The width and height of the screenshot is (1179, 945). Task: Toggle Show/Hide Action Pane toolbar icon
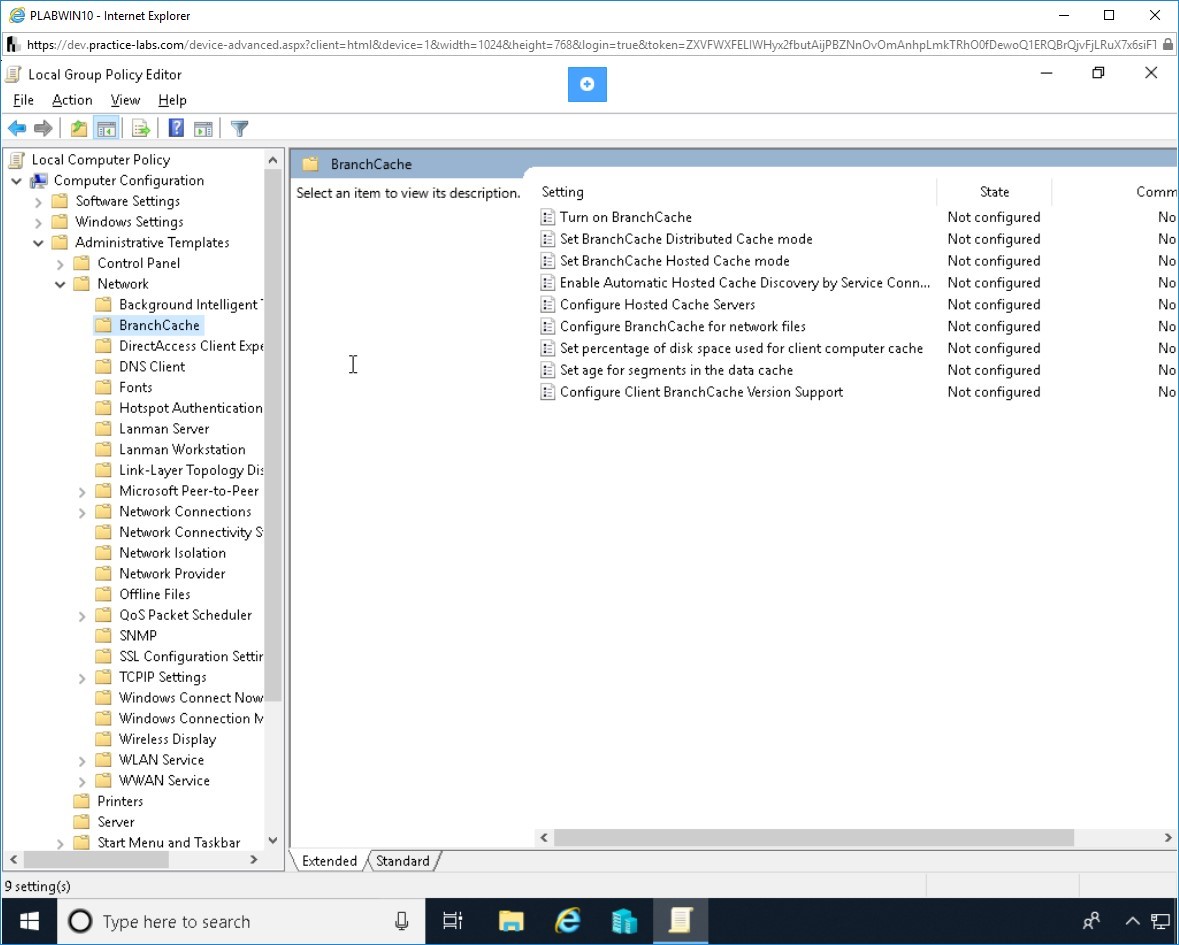coord(203,129)
